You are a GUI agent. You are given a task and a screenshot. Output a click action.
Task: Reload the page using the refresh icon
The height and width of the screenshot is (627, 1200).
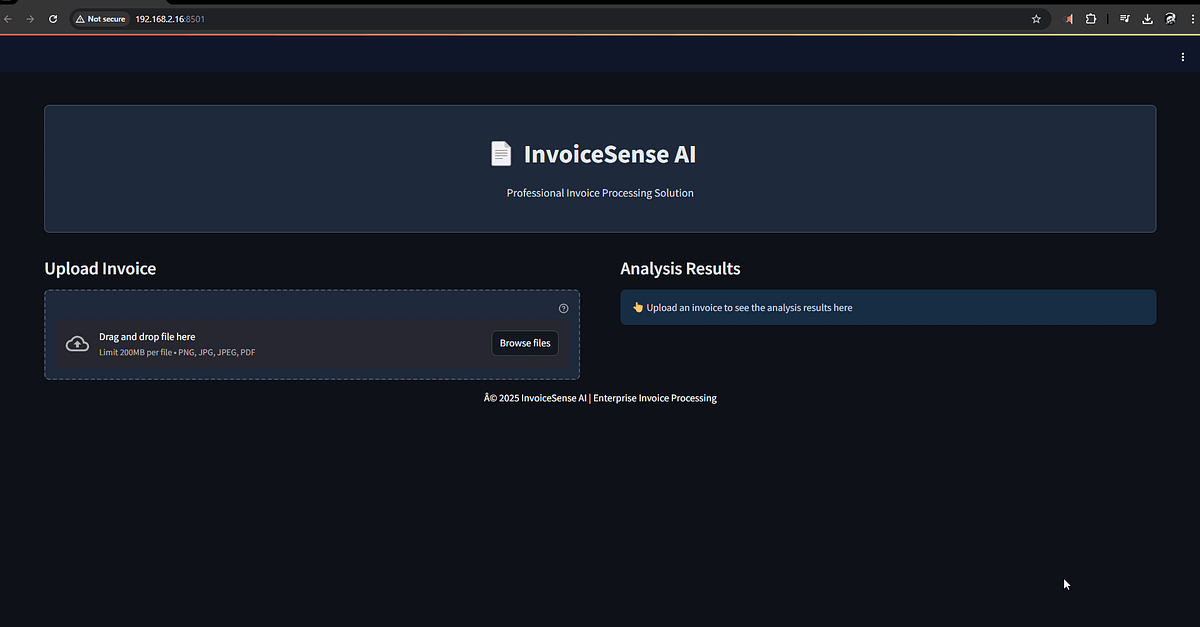52,18
